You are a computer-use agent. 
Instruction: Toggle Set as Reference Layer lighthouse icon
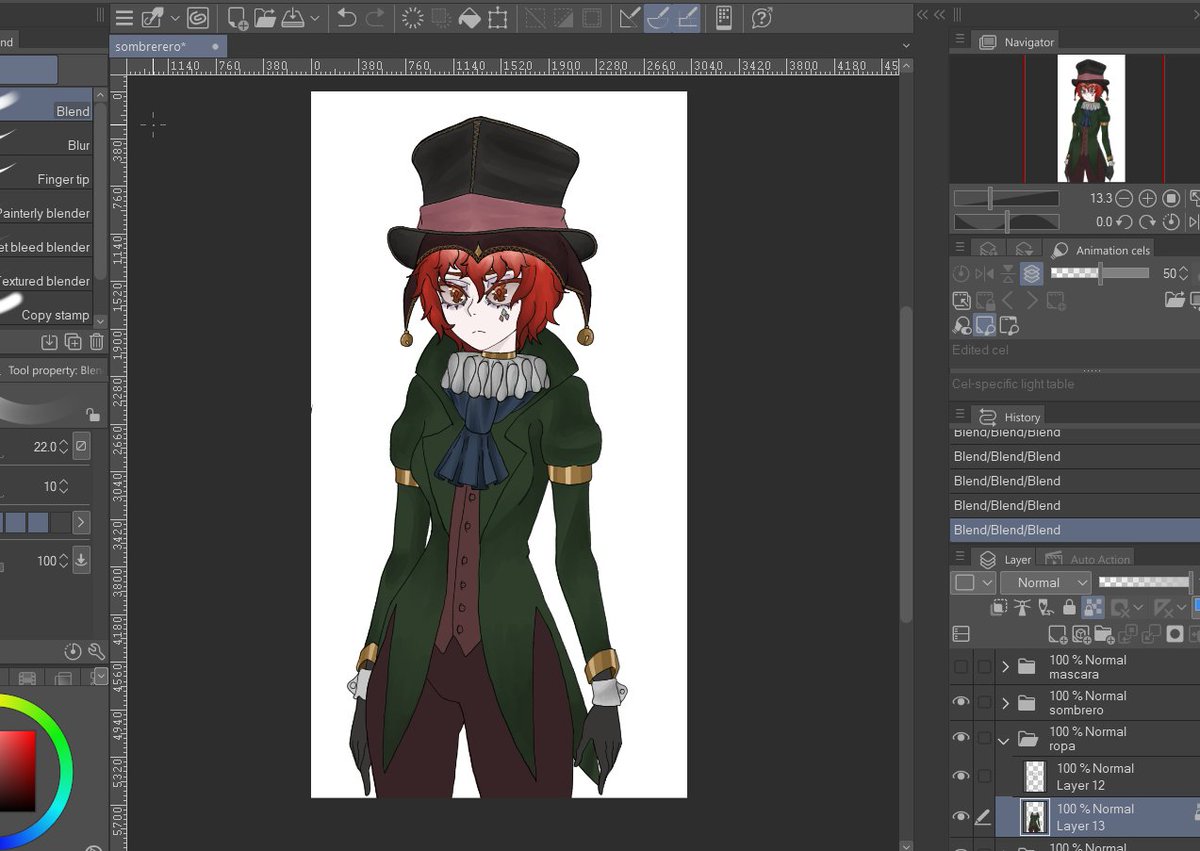(1023, 607)
